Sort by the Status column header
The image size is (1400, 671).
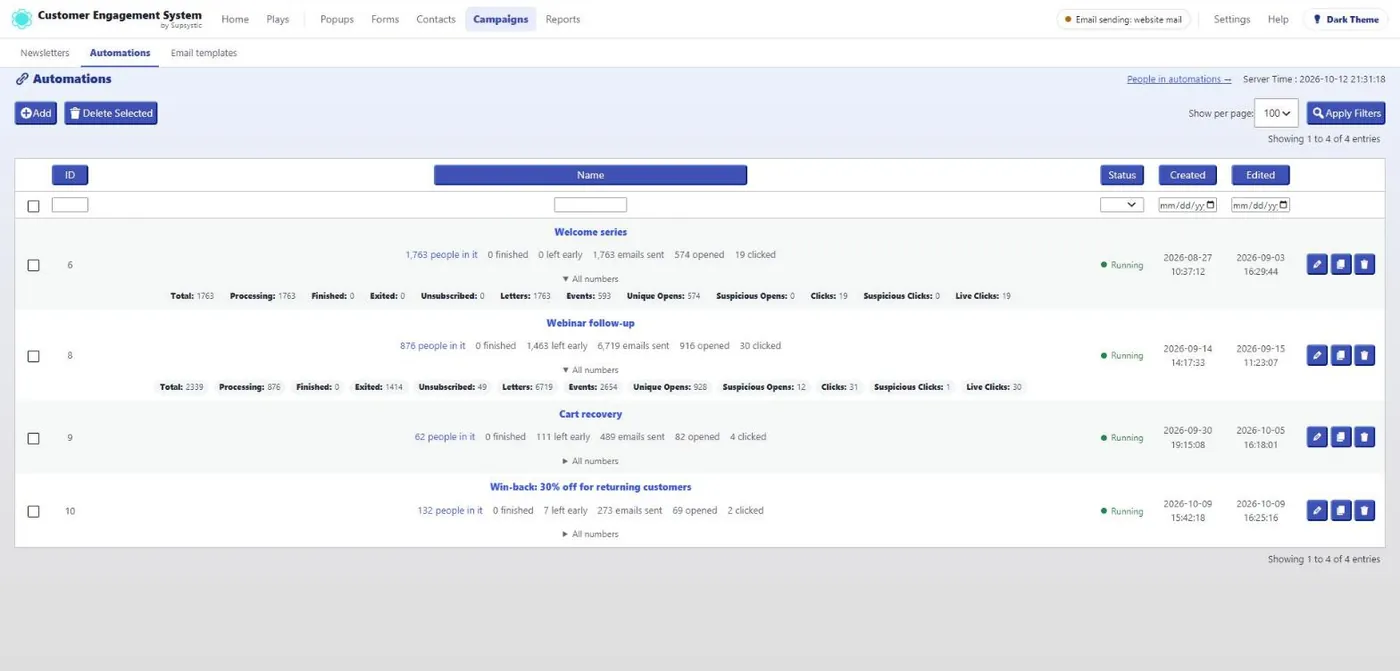[x=1122, y=175]
